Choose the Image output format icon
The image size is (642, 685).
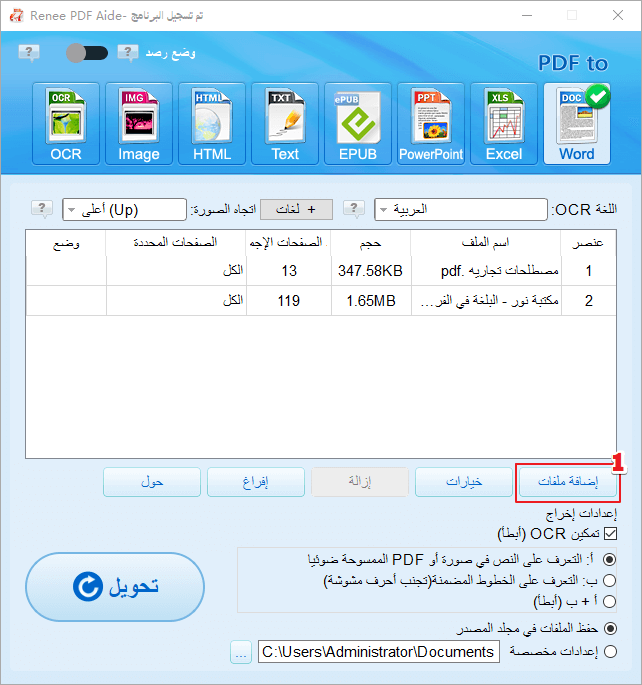(x=138, y=124)
